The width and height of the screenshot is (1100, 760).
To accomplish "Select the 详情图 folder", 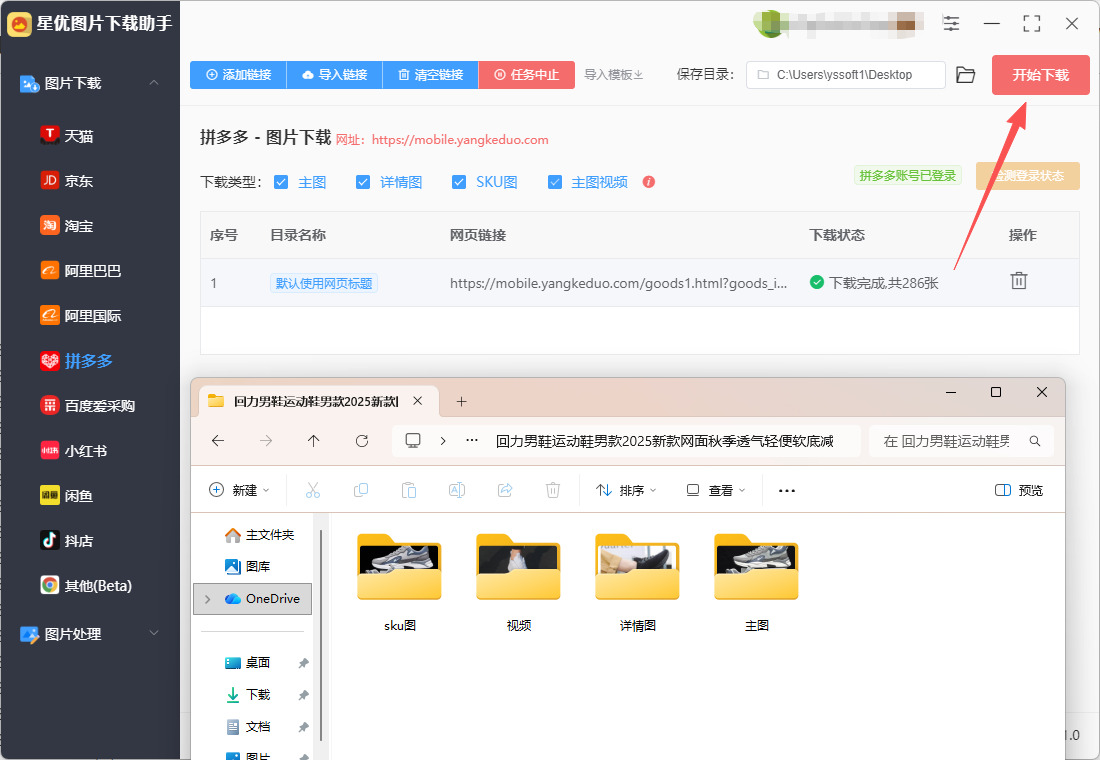I will point(638,582).
